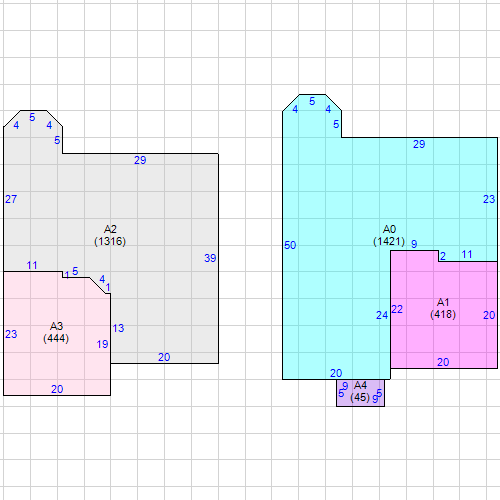Click the 20 dimension at A1's bottom edge
The height and width of the screenshot is (500, 500).
(x=443, y=362)
